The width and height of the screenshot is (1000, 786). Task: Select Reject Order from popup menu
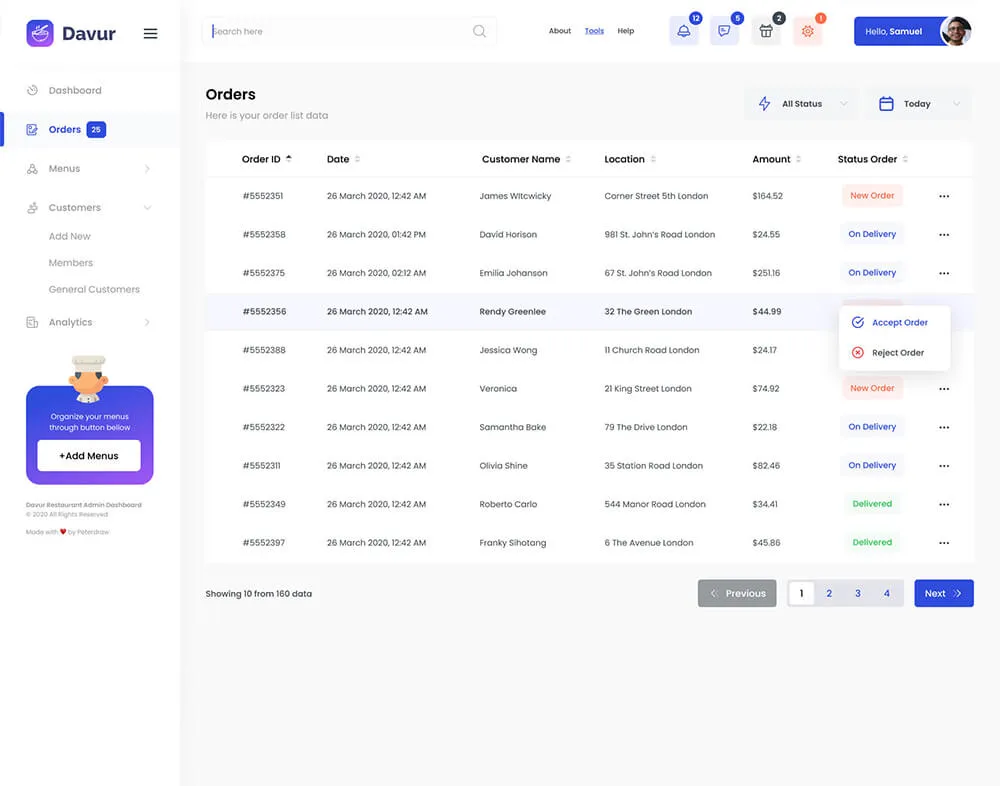pyautogui.click(x=888, y=353)
